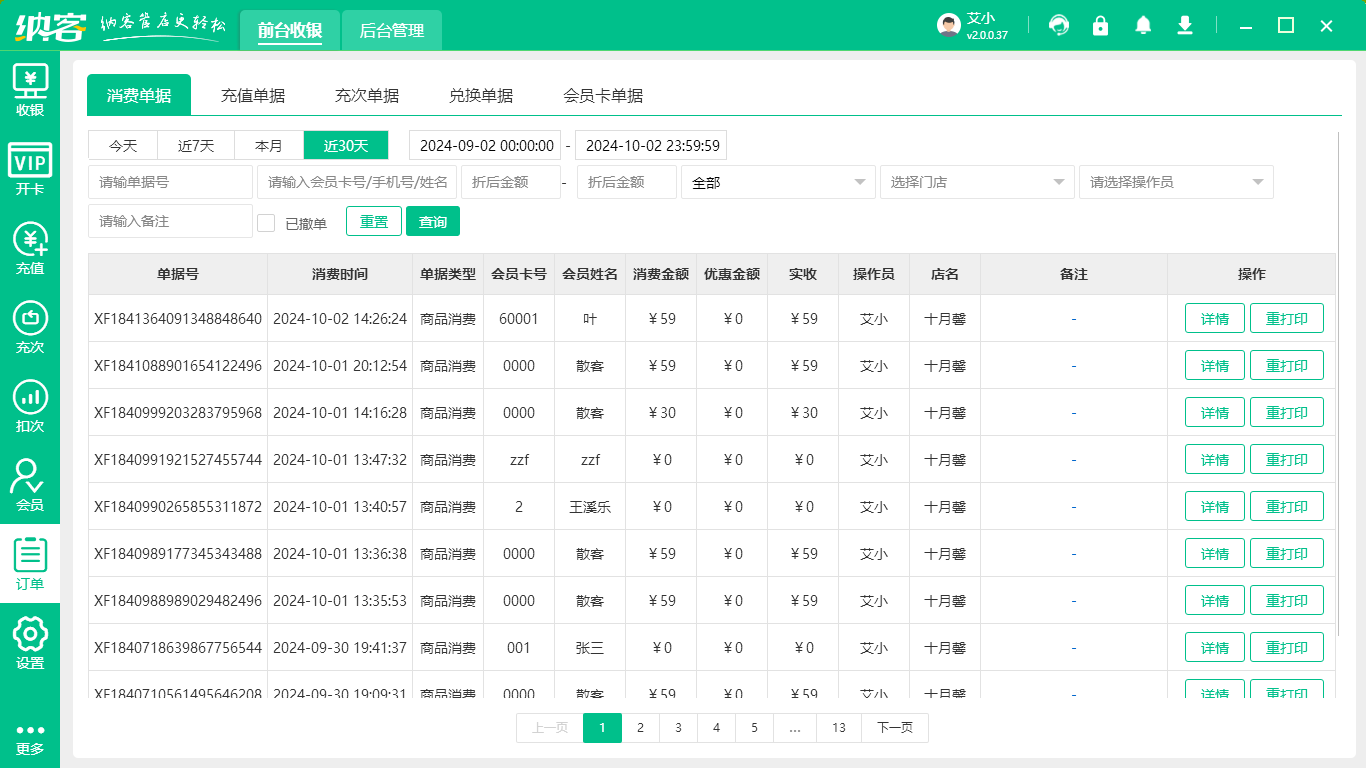Click 重打印 for order at 13:35:53
This screenshot has height=768, width=1366.
[1287, 601]
